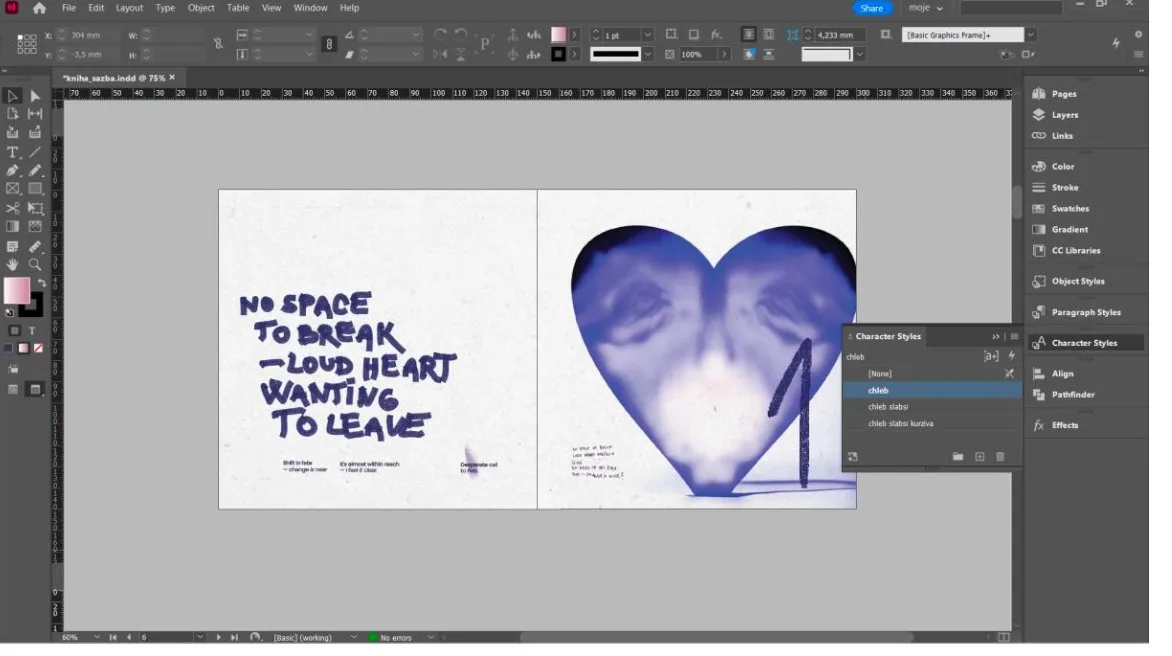Open the Window menu
The height and width of the screenshot is (656, 1172).
pyautogui.click(x=310, y=8)
